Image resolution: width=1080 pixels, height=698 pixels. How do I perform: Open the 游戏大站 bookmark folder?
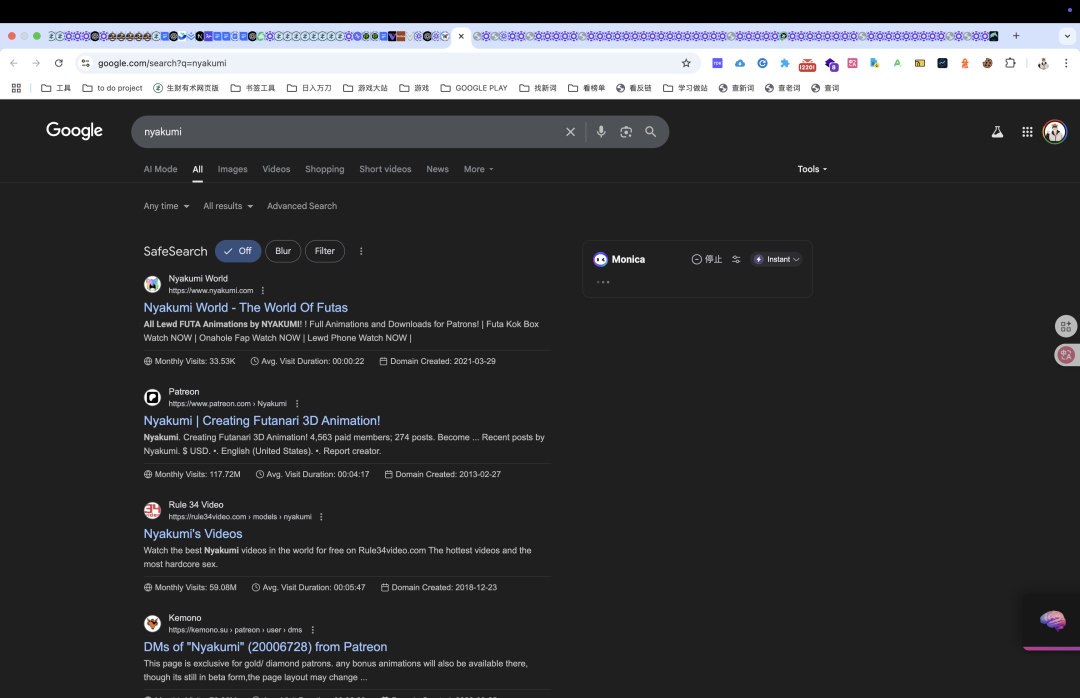(365, 88)
